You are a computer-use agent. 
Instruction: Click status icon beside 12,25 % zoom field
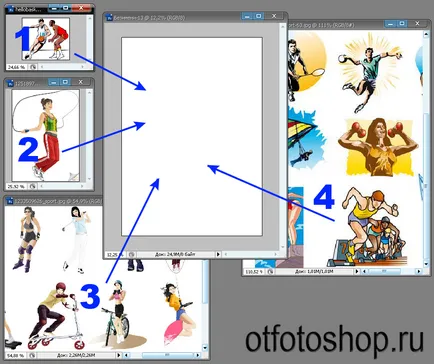coord(132,254)
